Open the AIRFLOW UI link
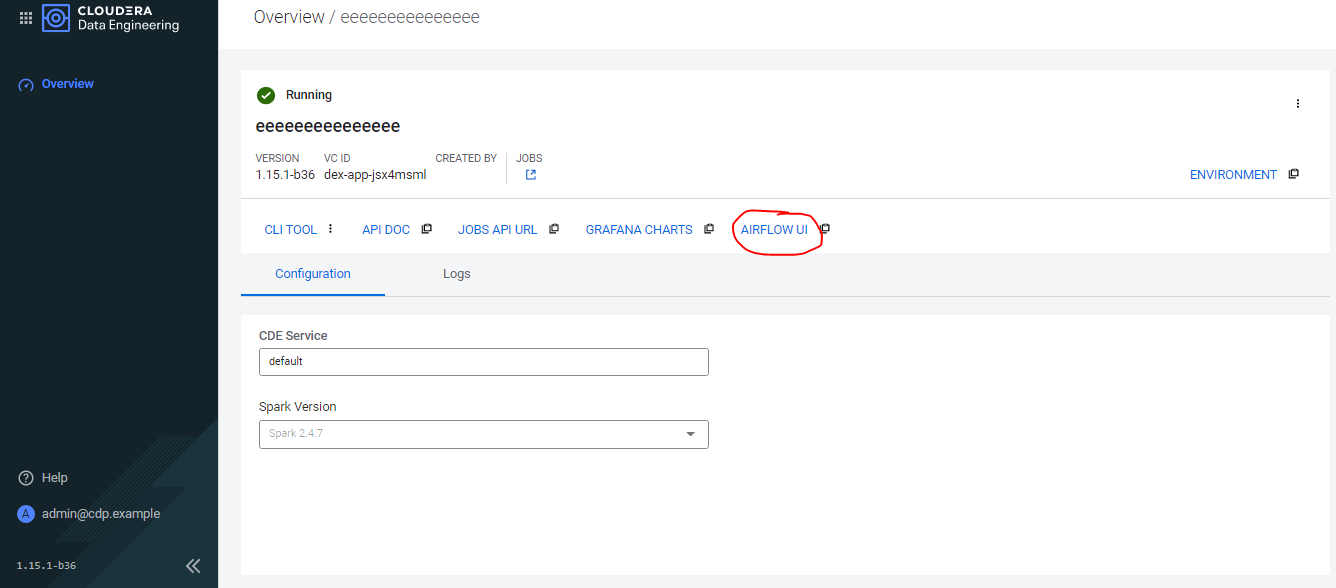 775,229
